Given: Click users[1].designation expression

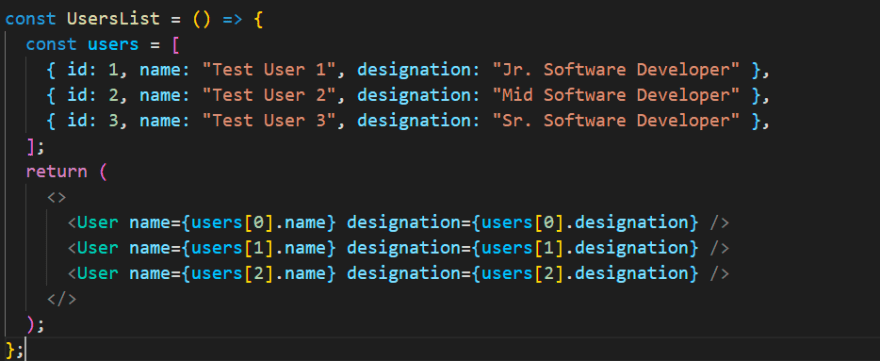Looking at the screenshot, I should click(x=585, y=248).
